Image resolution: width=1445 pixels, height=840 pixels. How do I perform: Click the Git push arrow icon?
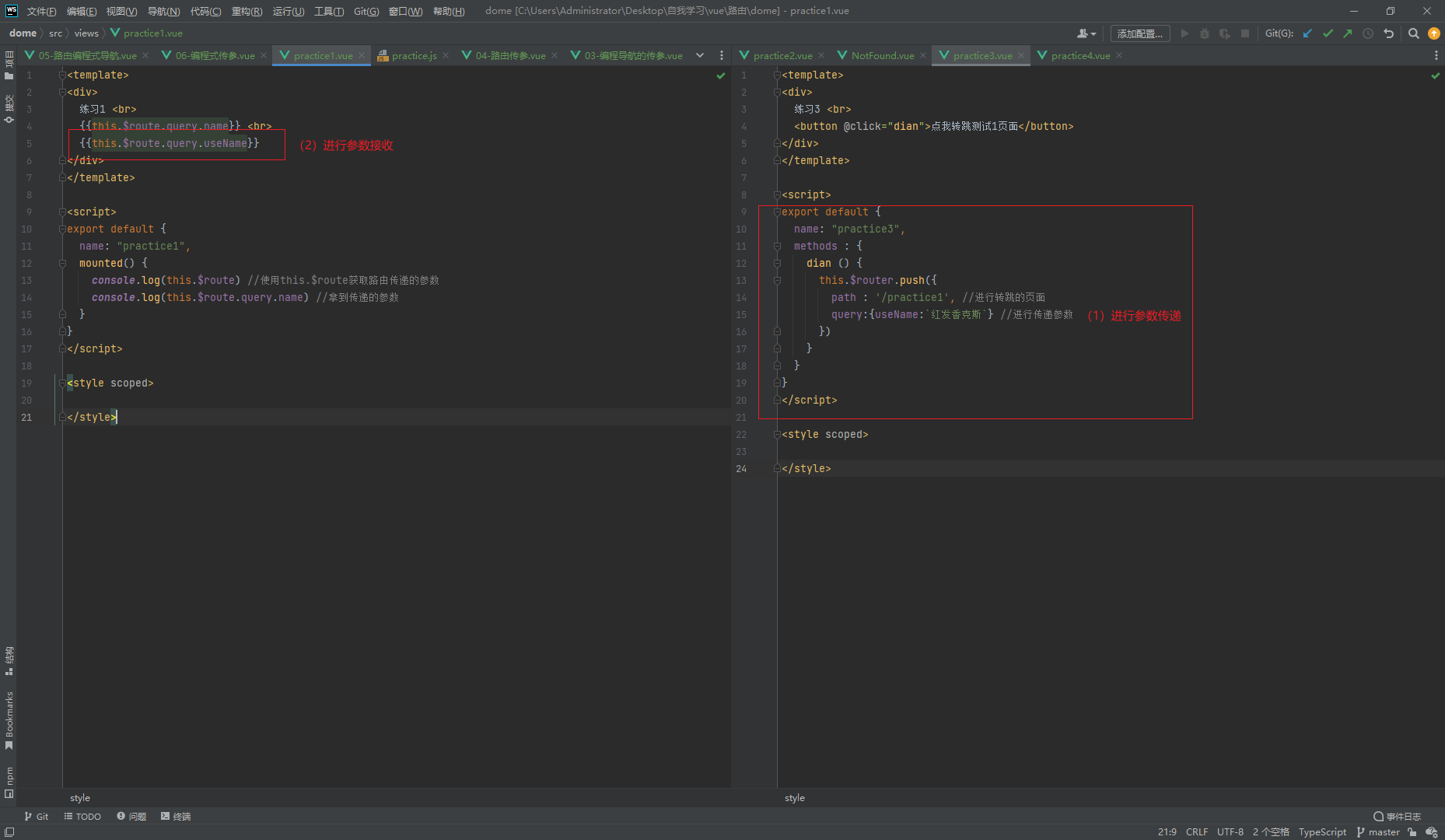point(1348,33)
